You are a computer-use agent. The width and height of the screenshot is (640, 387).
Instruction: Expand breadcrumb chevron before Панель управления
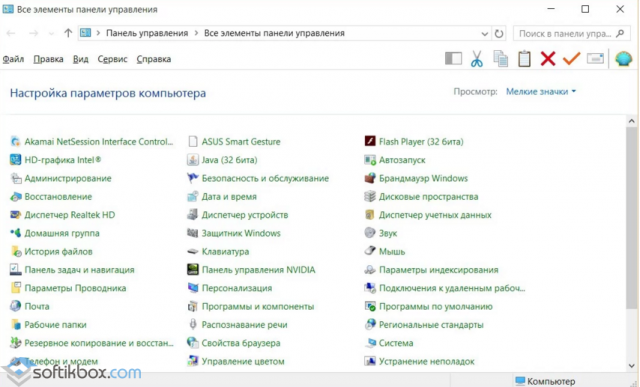pyautogui.click(x=98, y=33)
